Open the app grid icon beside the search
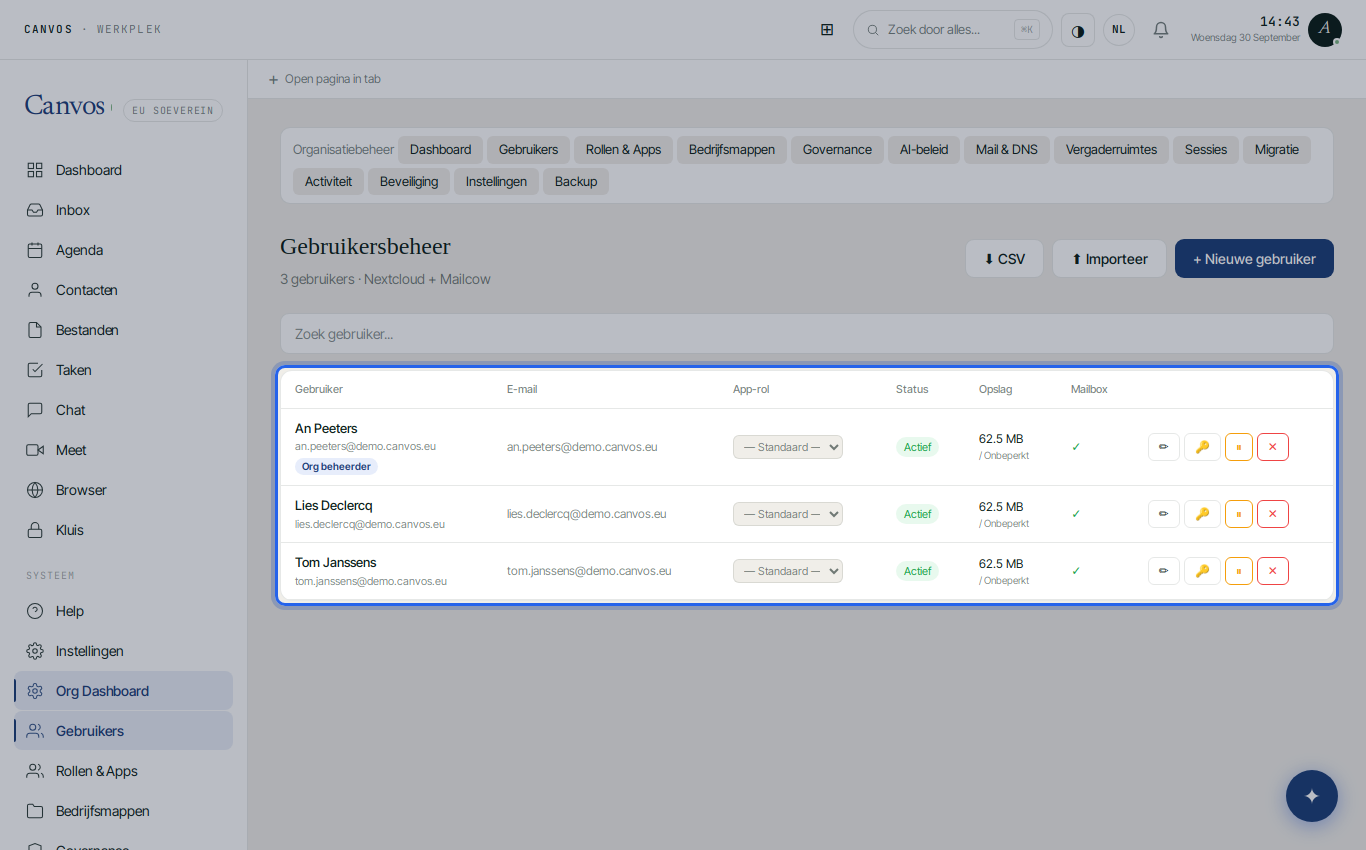The height and width of the screenshot is (850, 1366). coord(827,30)
